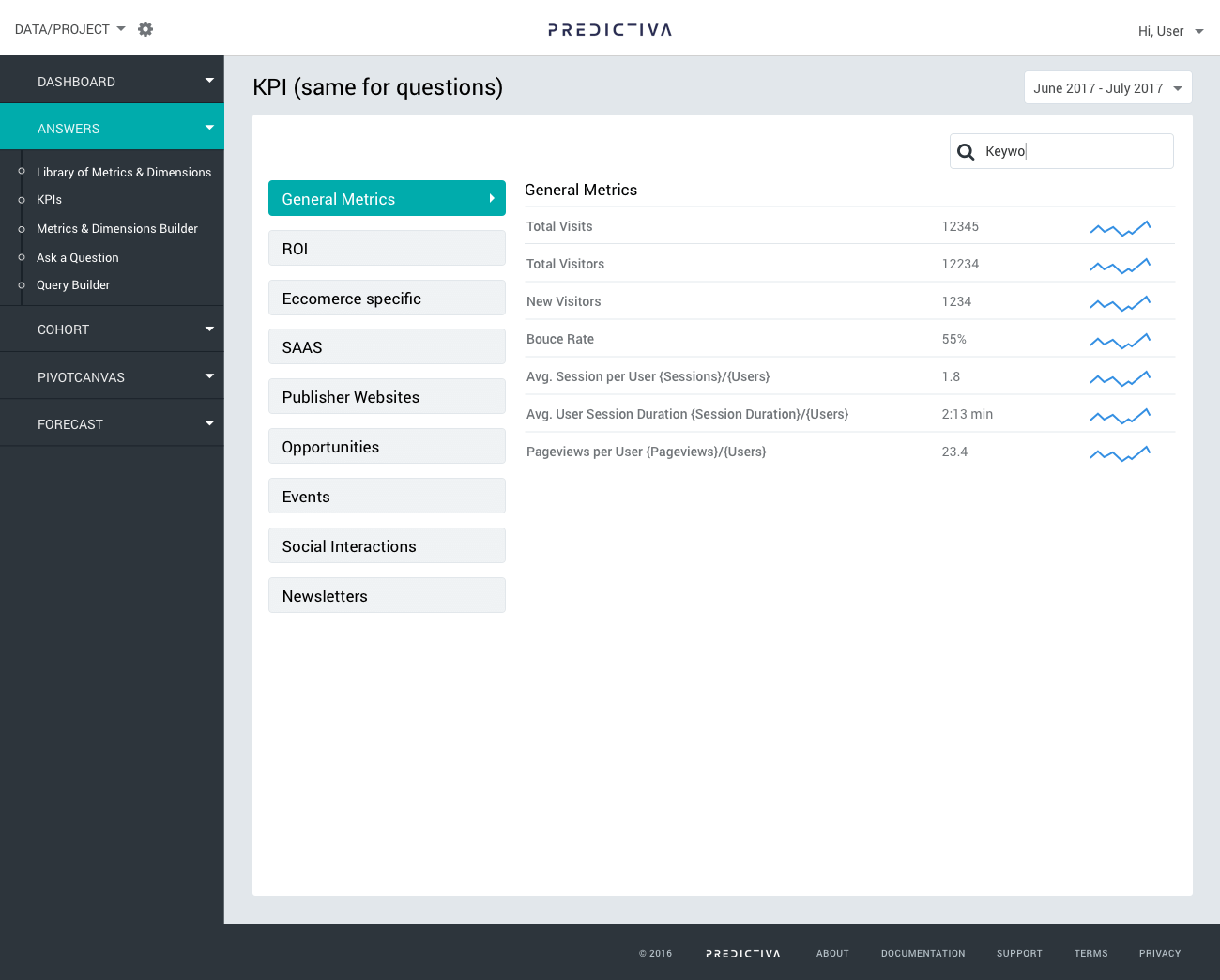Image resolution: width=1220 pixels, height=980 pixels.
Task: Click the Support link in footer
Action: (1019, 954)
